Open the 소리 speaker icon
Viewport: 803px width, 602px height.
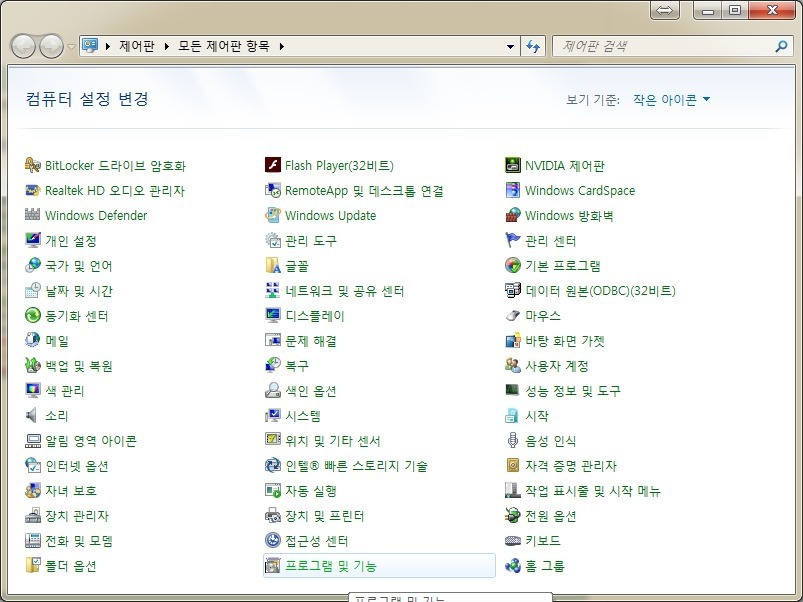(33, 415)
